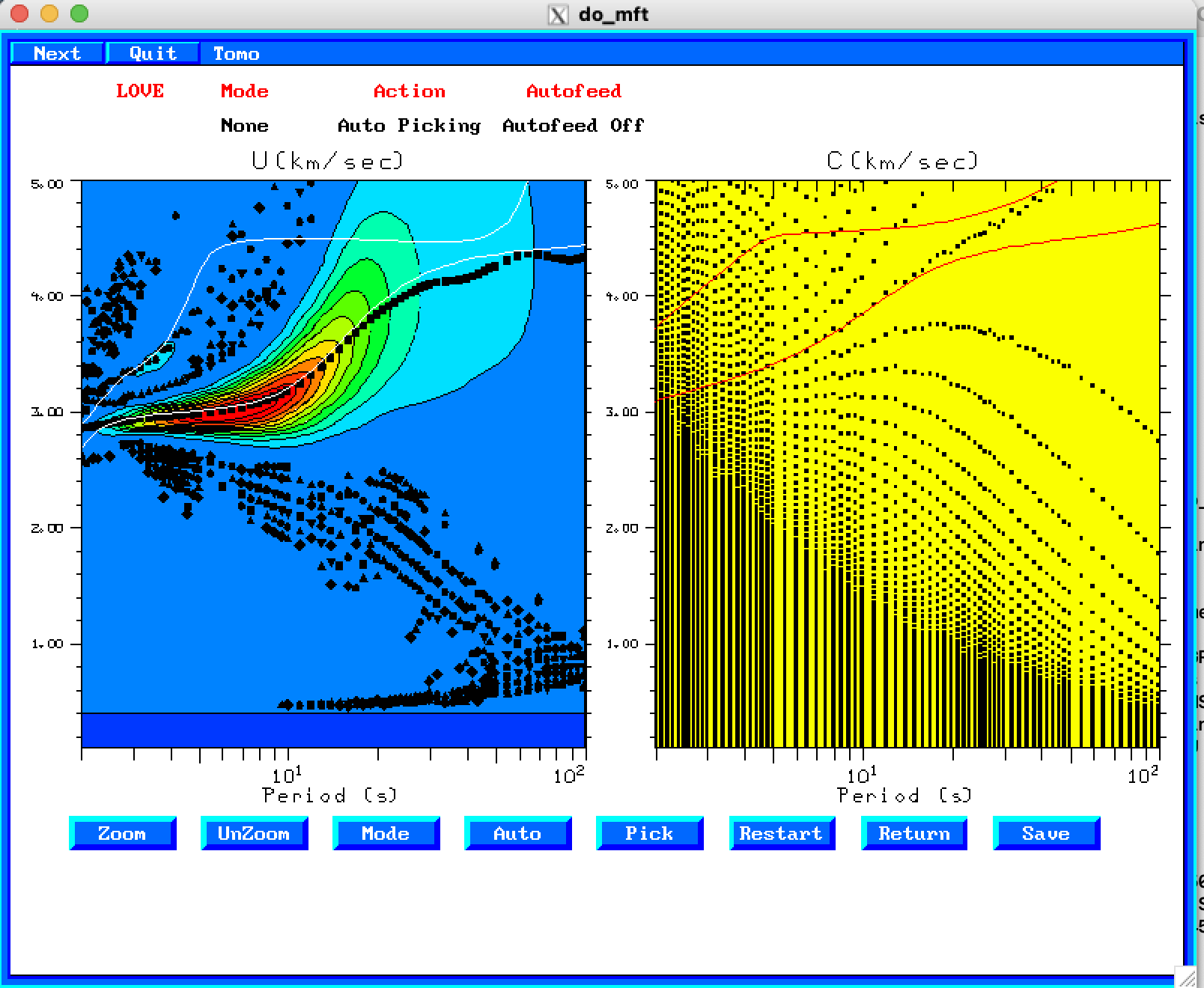The height and width of the screenshot is (988, 1204).
Task: Click the red LOVE wave type label
Action: pos(140,91)
